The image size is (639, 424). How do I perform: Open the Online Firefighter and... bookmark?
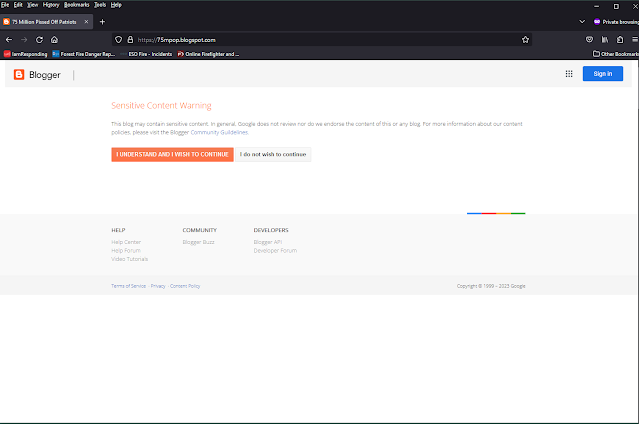(x=208, y=54)
